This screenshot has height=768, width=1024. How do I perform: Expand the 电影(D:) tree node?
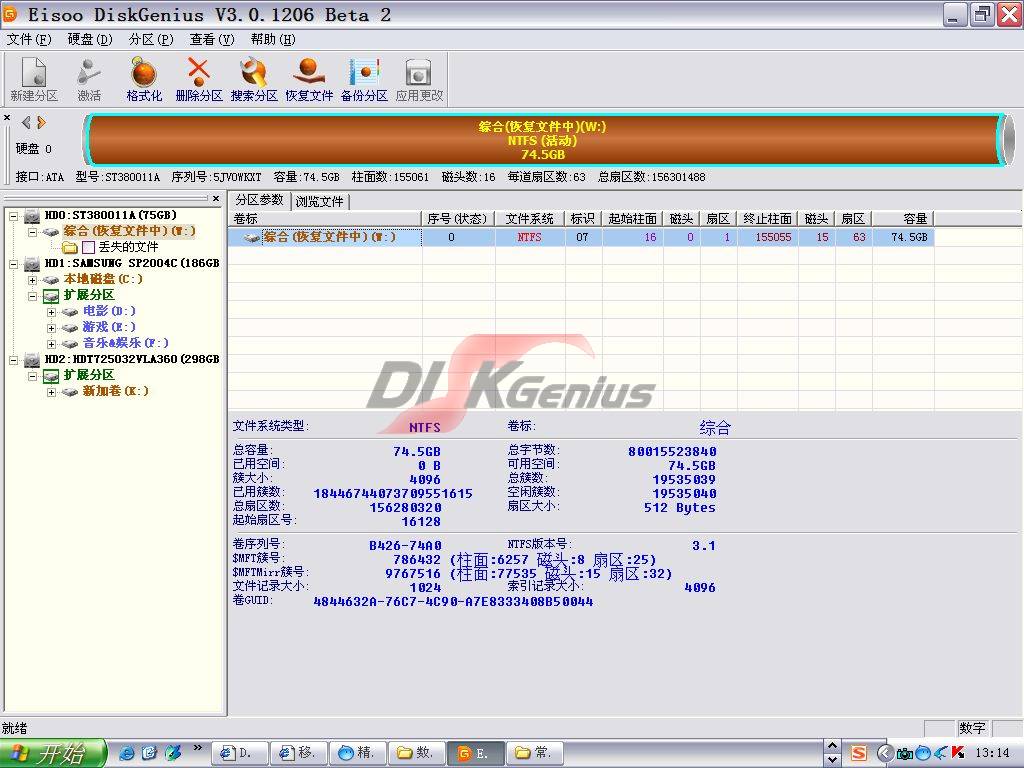(x=51, y=312)
